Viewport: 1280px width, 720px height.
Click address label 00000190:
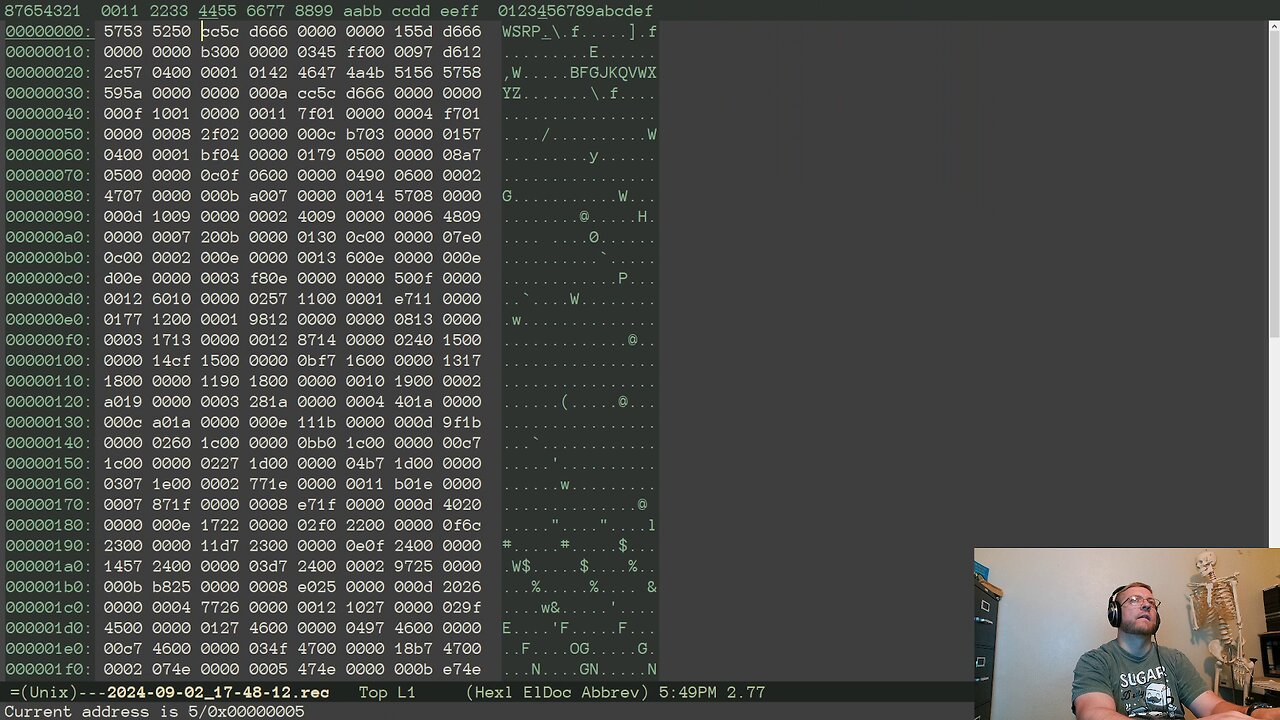point(48,546)
